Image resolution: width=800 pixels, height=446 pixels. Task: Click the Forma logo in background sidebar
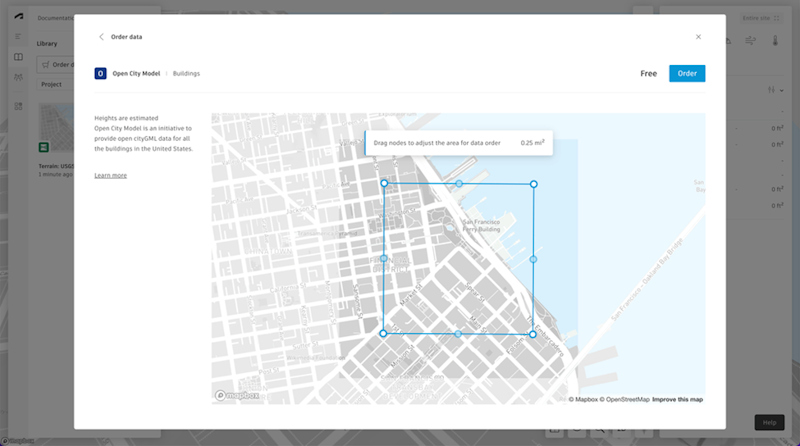click(x=19, y=16)
